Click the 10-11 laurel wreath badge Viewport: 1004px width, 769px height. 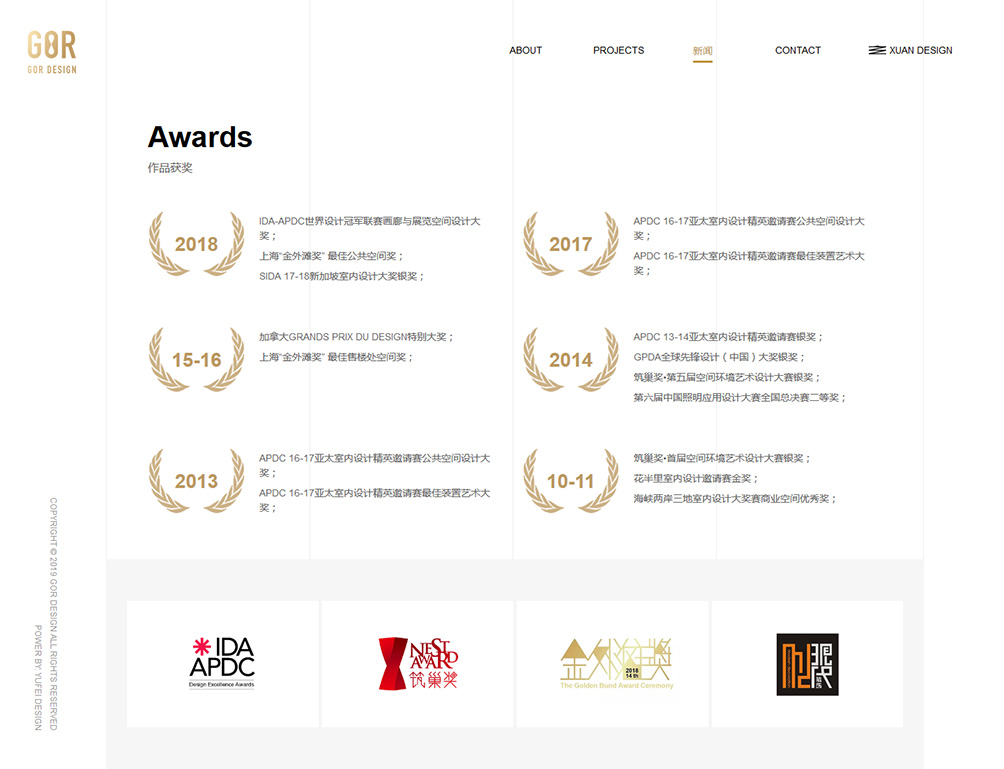coord(570,481)
